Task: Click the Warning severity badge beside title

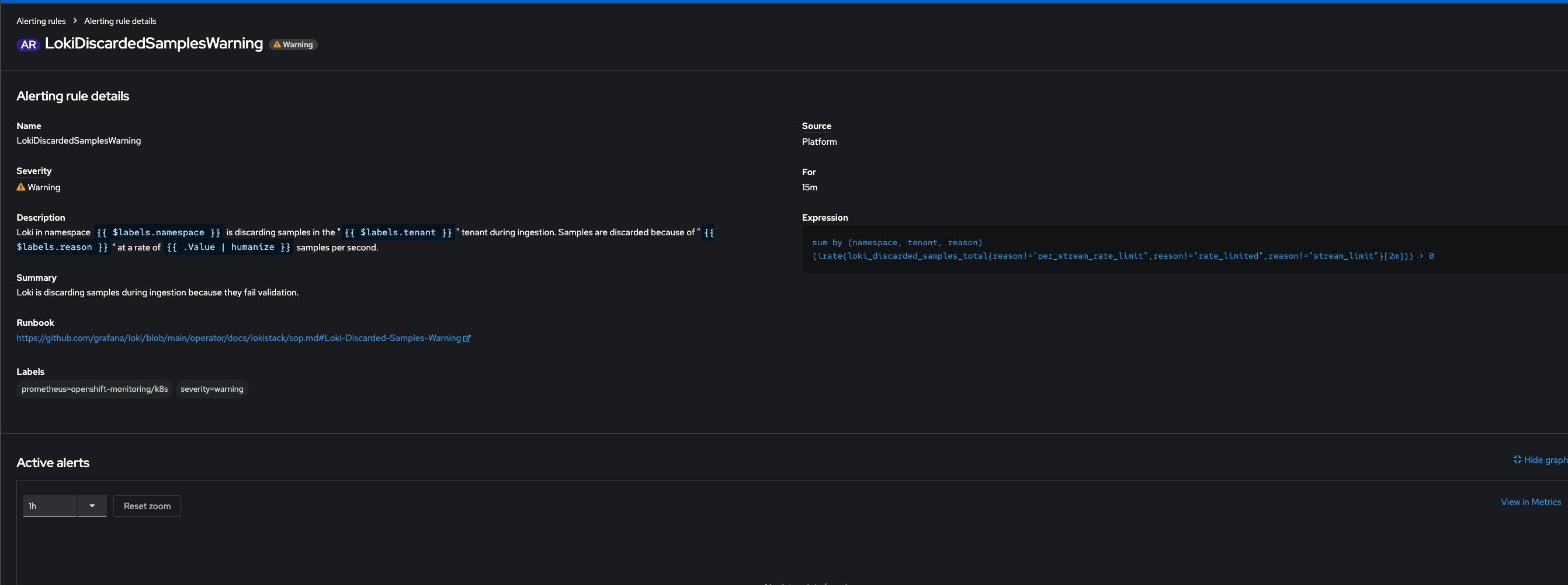Action: pos(293,44)
